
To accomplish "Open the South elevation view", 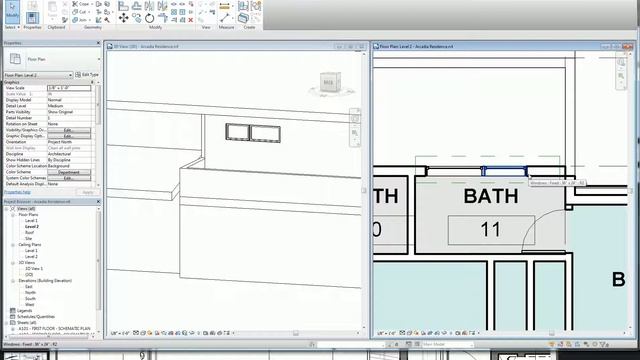I will [30, 299].
